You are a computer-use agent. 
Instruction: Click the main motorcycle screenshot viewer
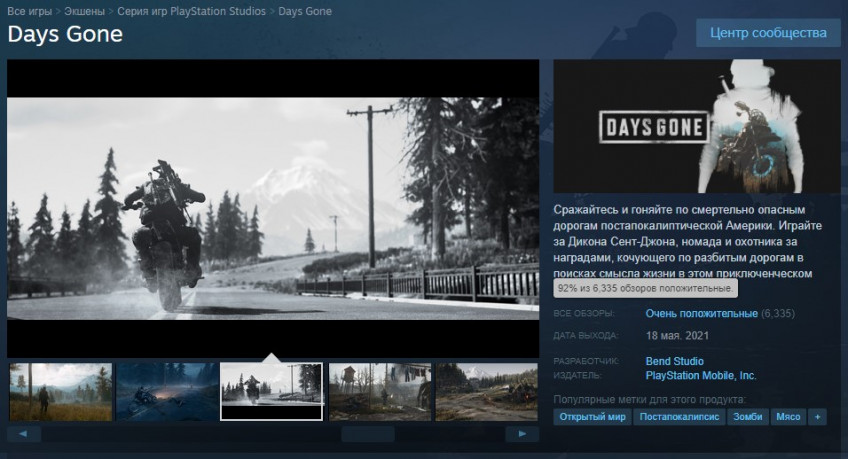pos(273,208)
